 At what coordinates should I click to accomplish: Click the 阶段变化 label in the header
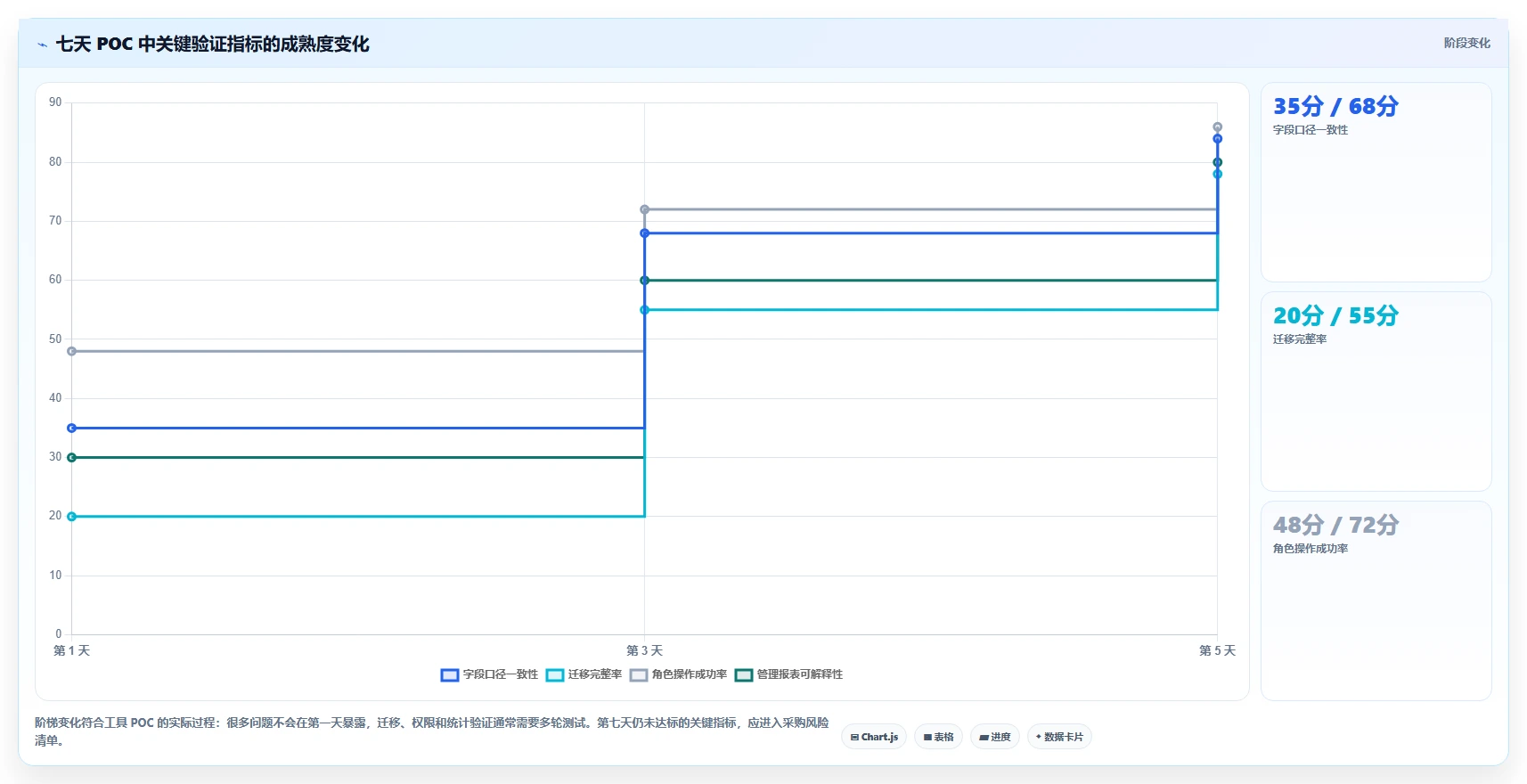pos(1466,43)
